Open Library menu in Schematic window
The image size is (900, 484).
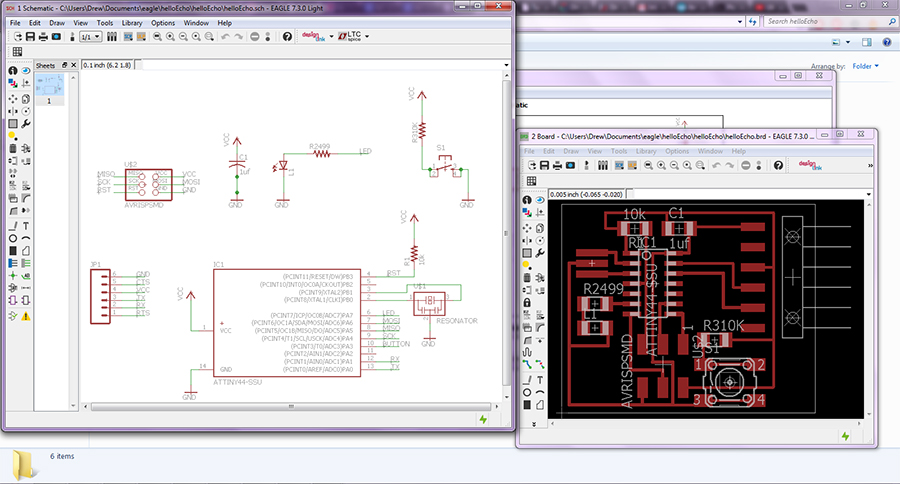(x=131, y=23)
